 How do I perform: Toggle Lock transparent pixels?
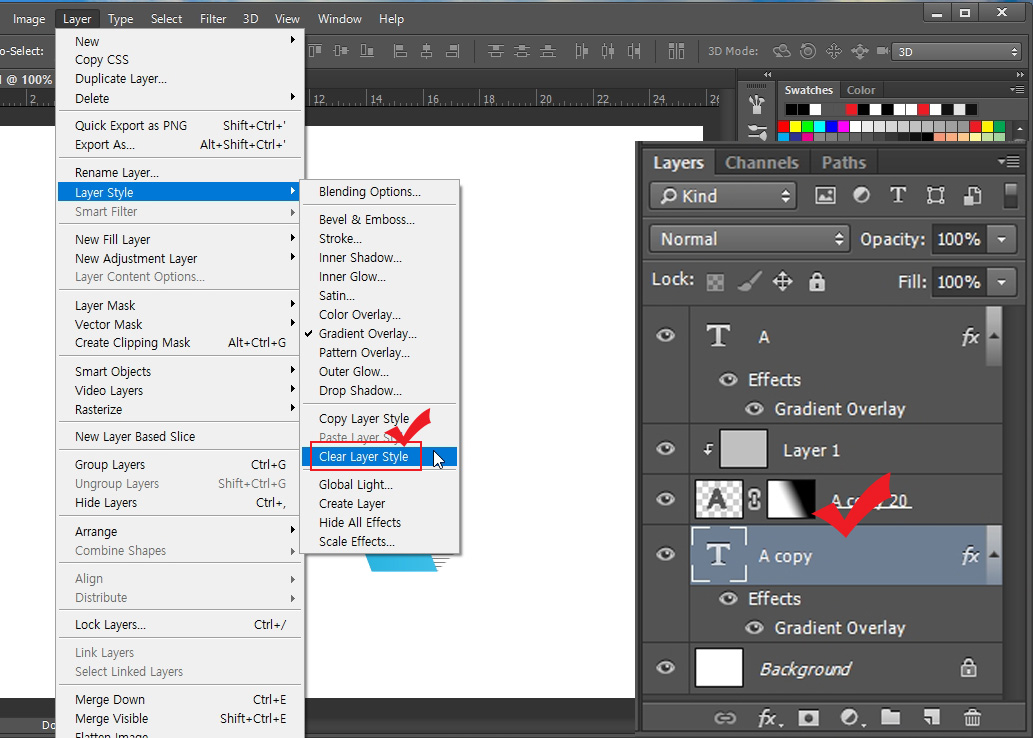715,282
